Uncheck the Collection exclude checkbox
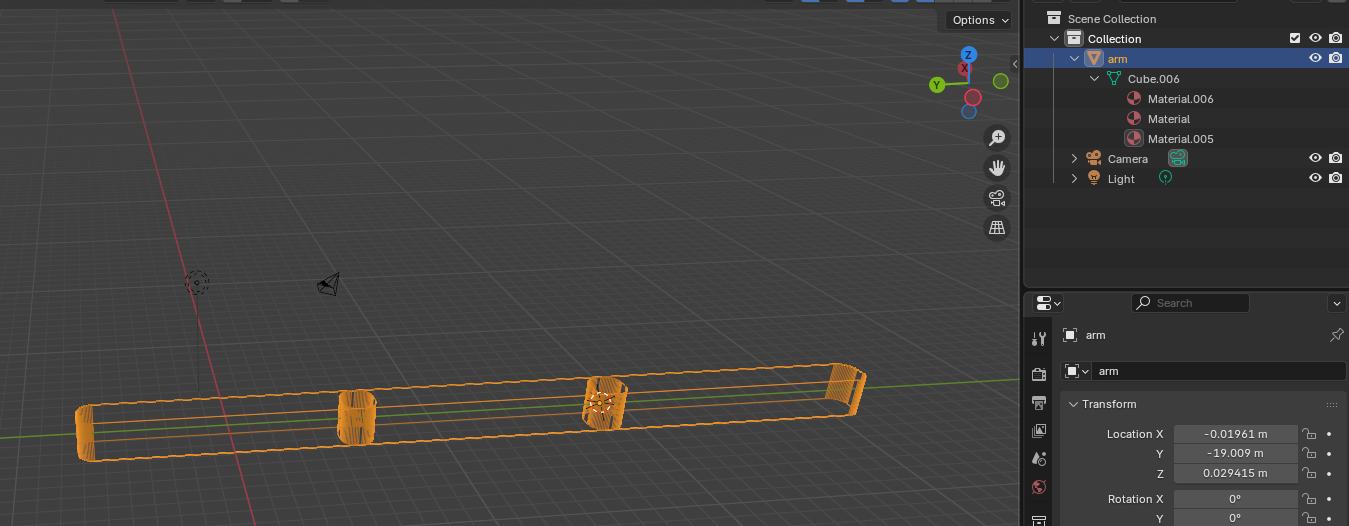 tap(1295, 39)
